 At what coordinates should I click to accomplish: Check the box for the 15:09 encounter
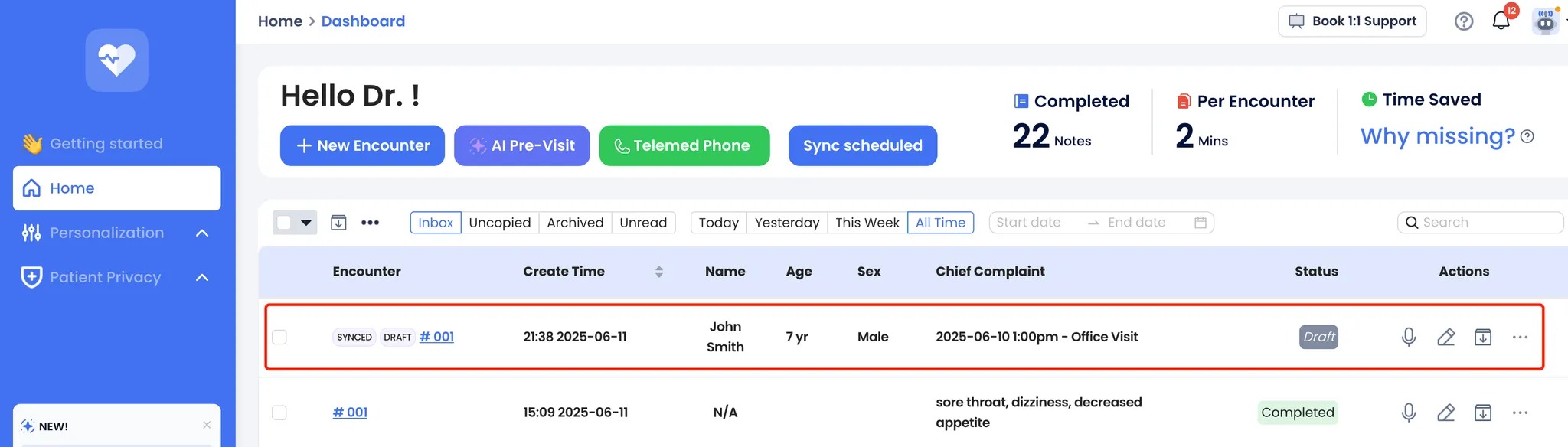pyautogui.click(x=279, y=413)
